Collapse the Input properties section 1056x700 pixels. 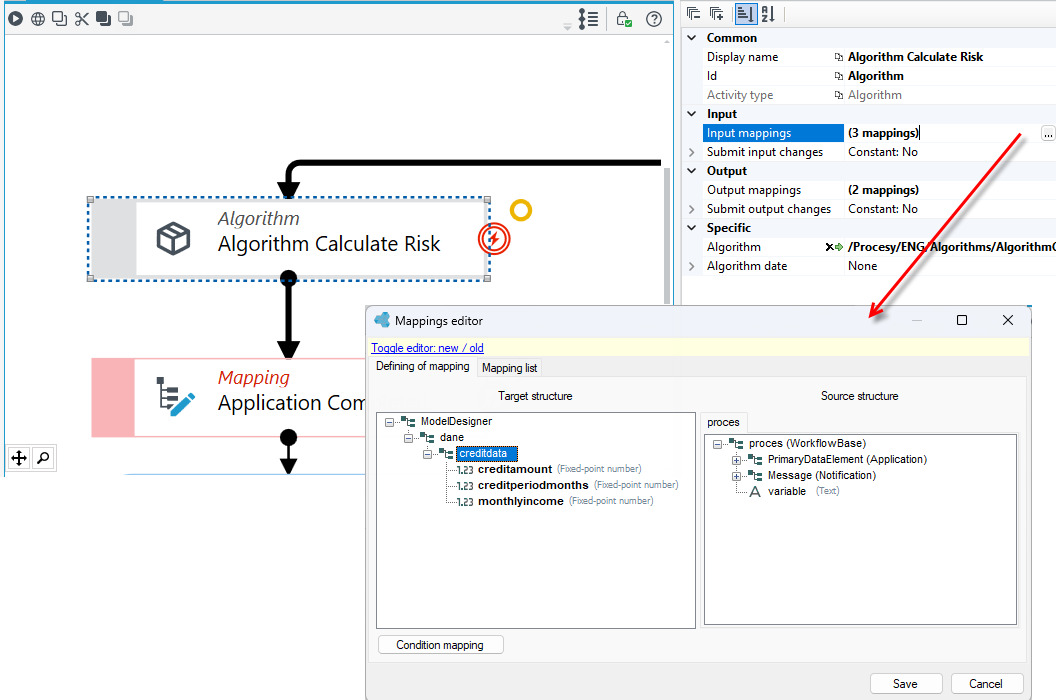(692, 114)
